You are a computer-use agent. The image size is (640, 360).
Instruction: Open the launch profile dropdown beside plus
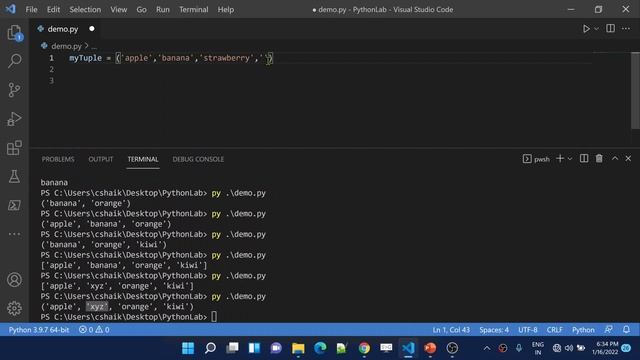click(x=570, y=158)
